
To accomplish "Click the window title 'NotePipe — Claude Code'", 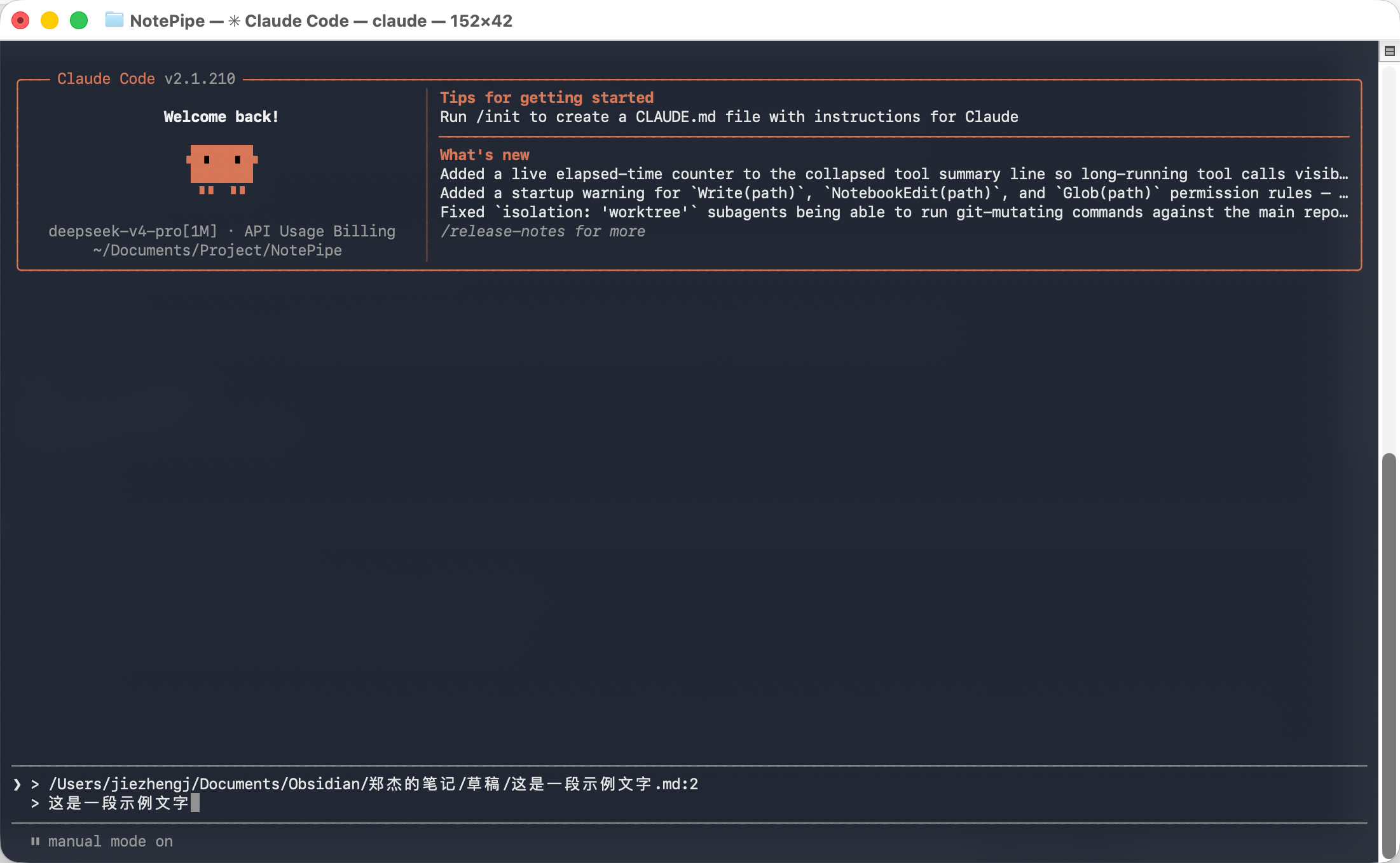I will click(x=321, y=21).
